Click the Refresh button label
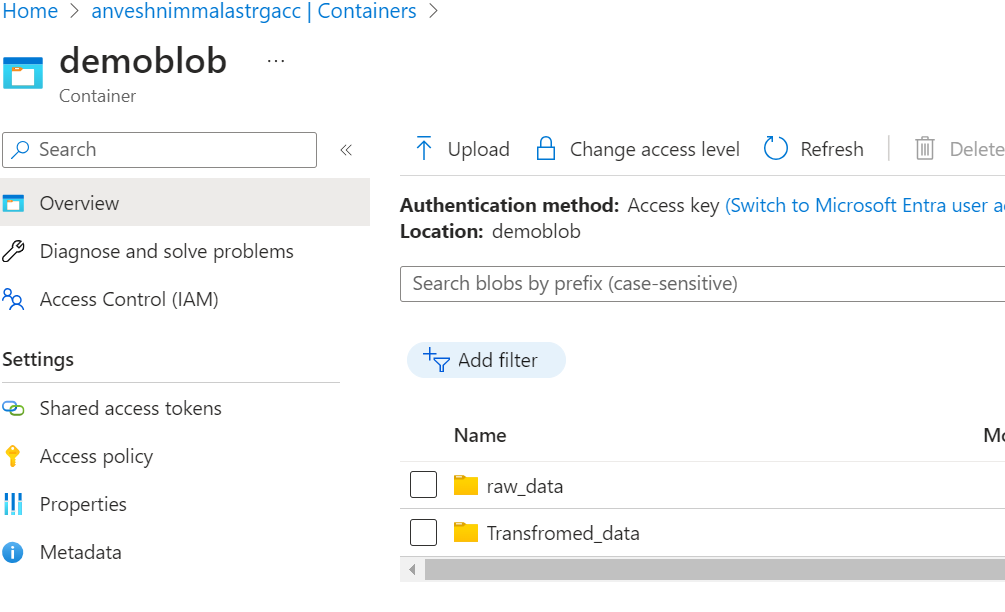Viewport: 1005px width, 612px height. pyautogui.click(x=831, y=149)
